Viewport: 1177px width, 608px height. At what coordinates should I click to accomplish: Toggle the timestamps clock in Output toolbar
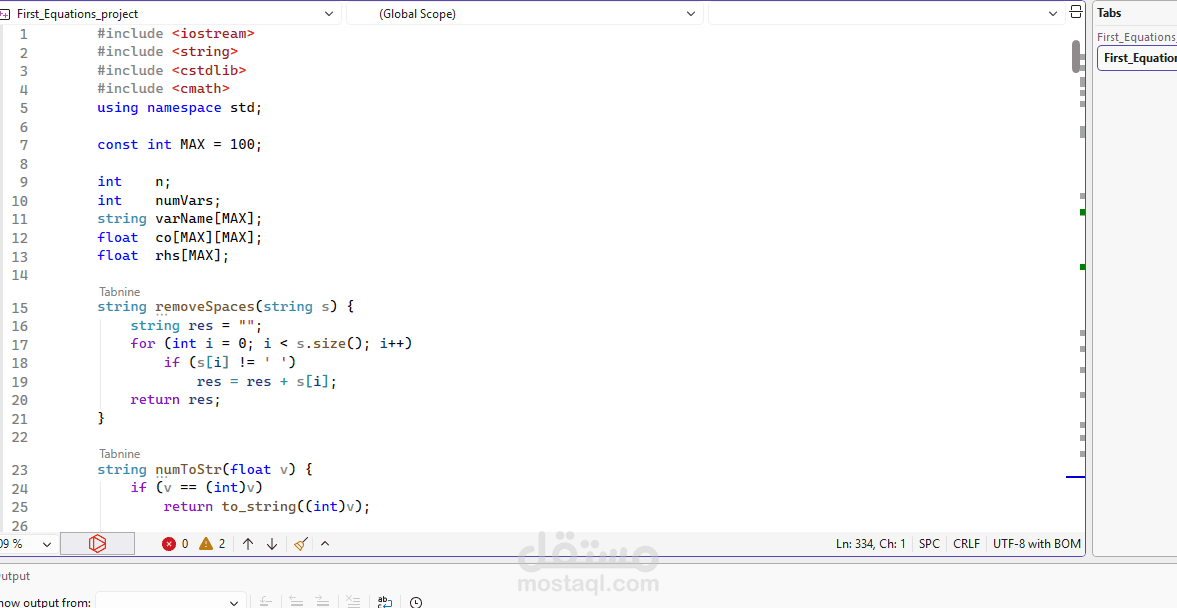coord(416,601)
